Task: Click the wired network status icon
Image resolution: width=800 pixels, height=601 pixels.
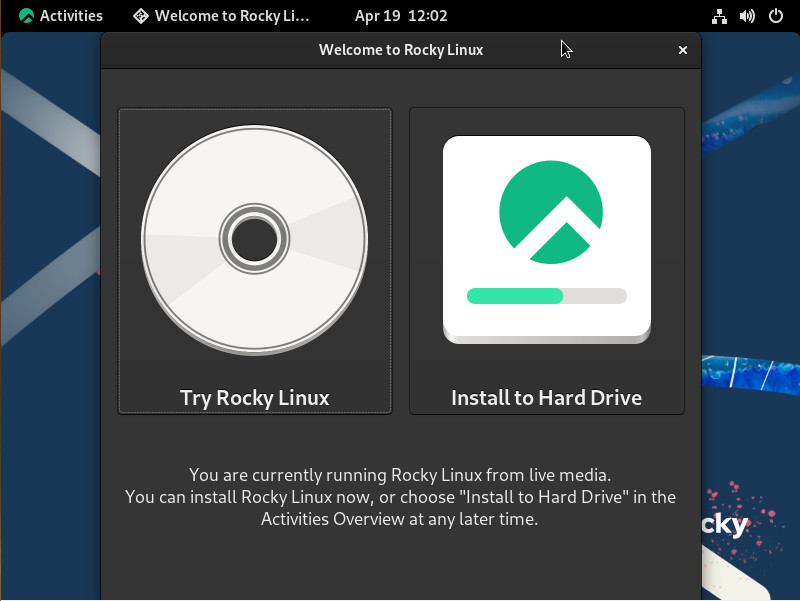Action: click(x=719, y=16)
